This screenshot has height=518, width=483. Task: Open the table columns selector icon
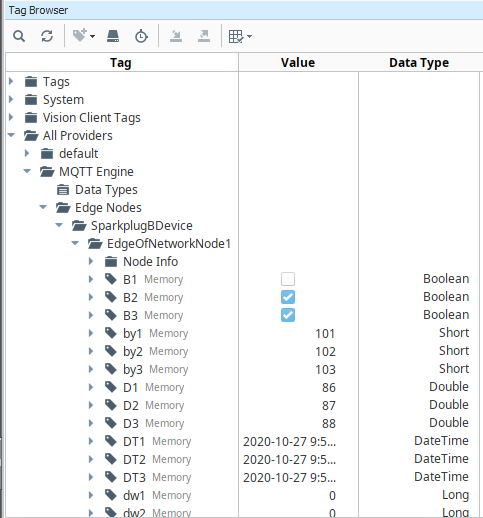[240, 36]
